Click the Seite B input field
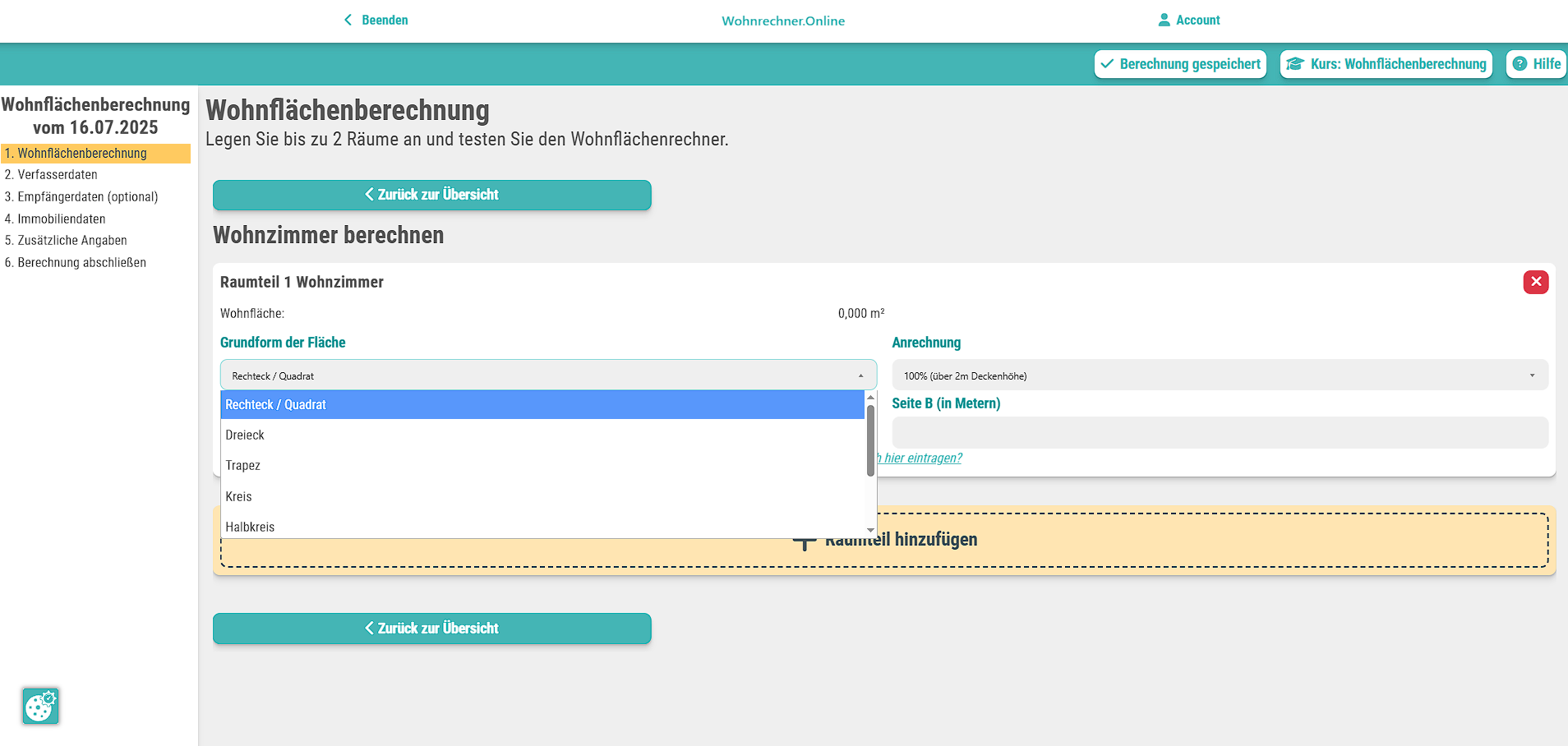The width and height of the screenshot is (1568, 746). click(x=1220, y=433)
